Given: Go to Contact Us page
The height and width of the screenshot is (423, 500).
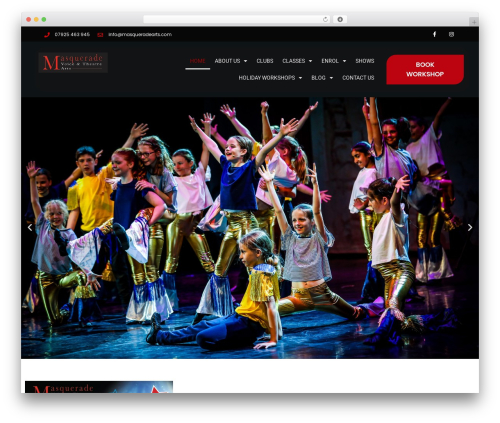Looking at the screenshot, I should (x=358, y=78).
